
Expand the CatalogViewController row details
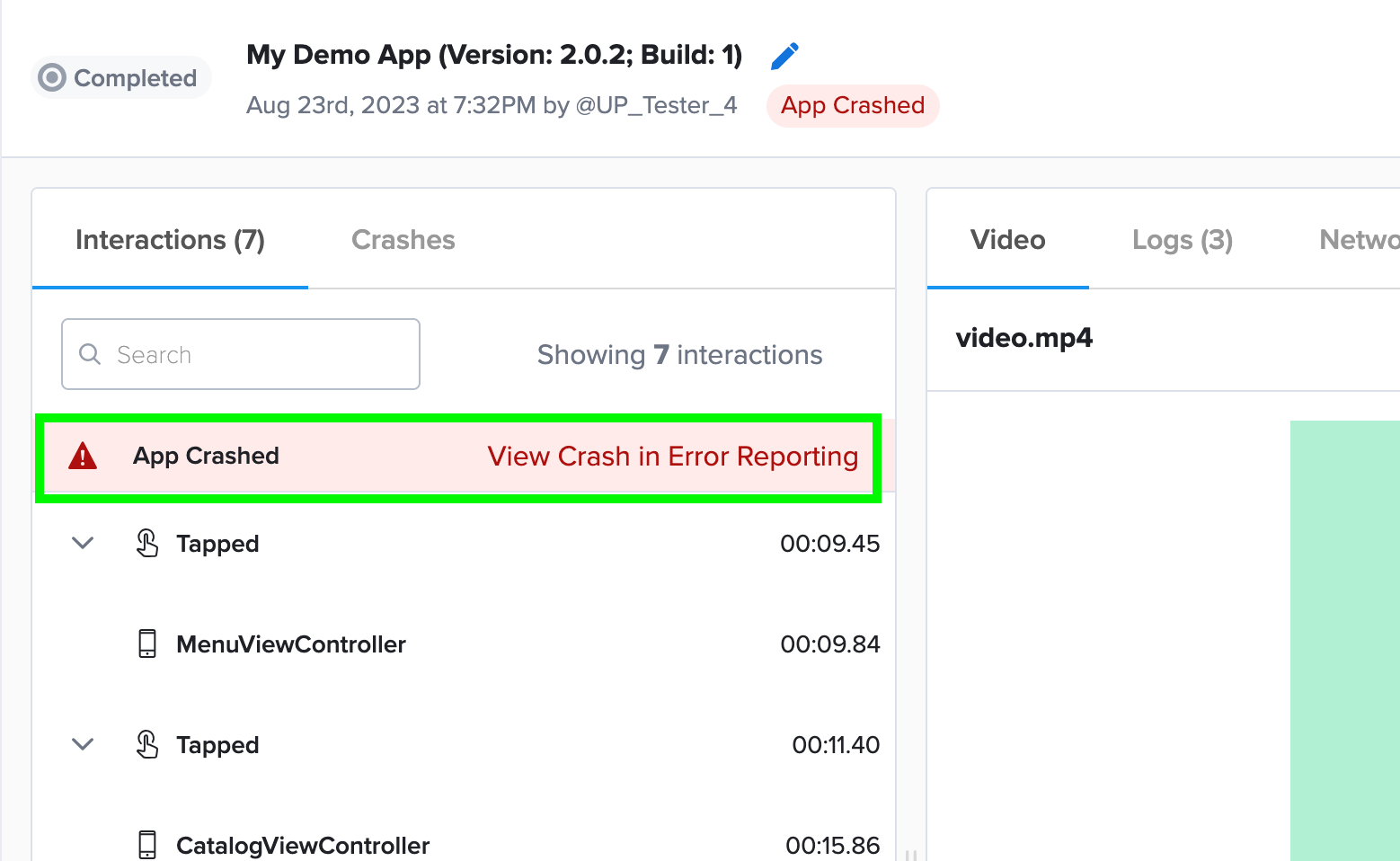pyautogui.click(x=302, y=845)
